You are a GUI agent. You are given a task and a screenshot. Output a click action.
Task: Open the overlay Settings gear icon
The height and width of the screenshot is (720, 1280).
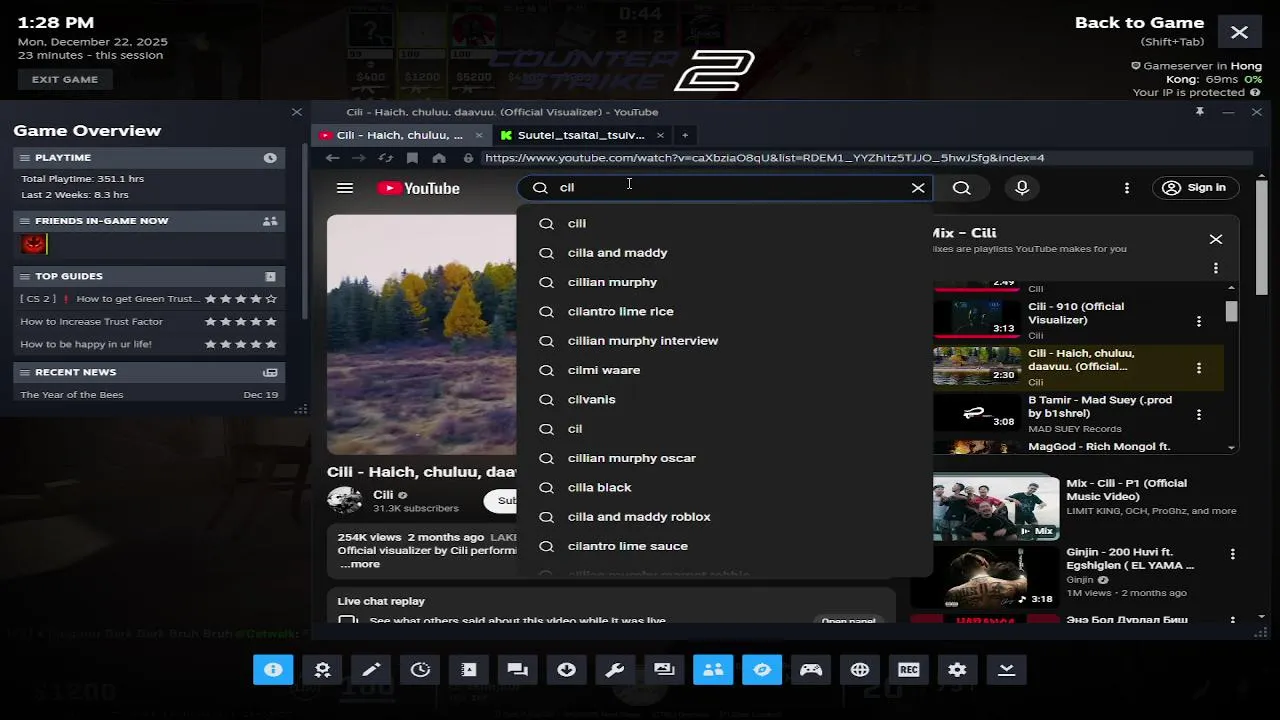pyautogui.click(x=957, y=670)
